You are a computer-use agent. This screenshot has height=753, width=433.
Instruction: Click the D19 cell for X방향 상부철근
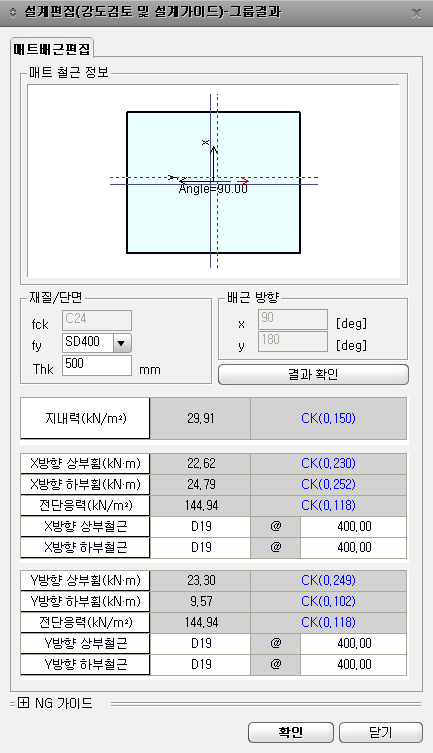[x=200, y=526]
